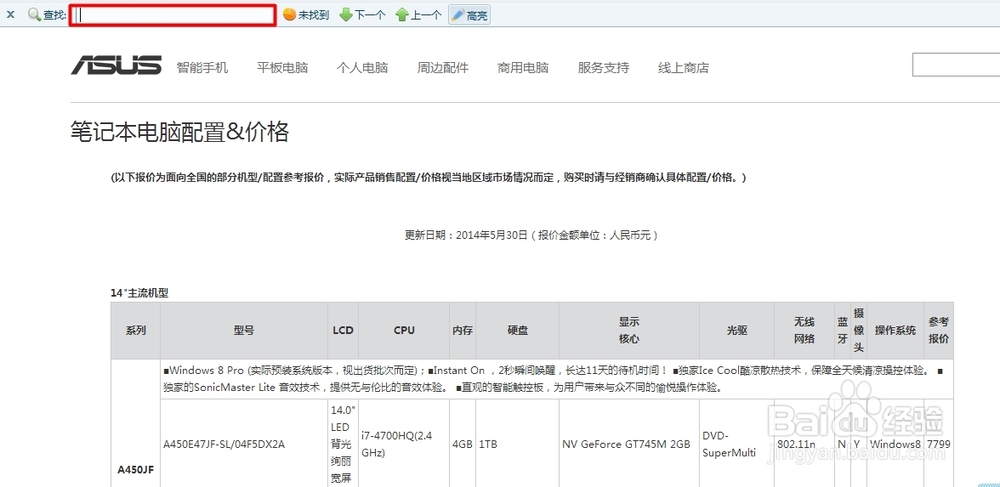Click the 7799 price cell
Image resolution: width=1000 pixels, height=487 pixels.
pyautogui.click(x=939, y=444)
